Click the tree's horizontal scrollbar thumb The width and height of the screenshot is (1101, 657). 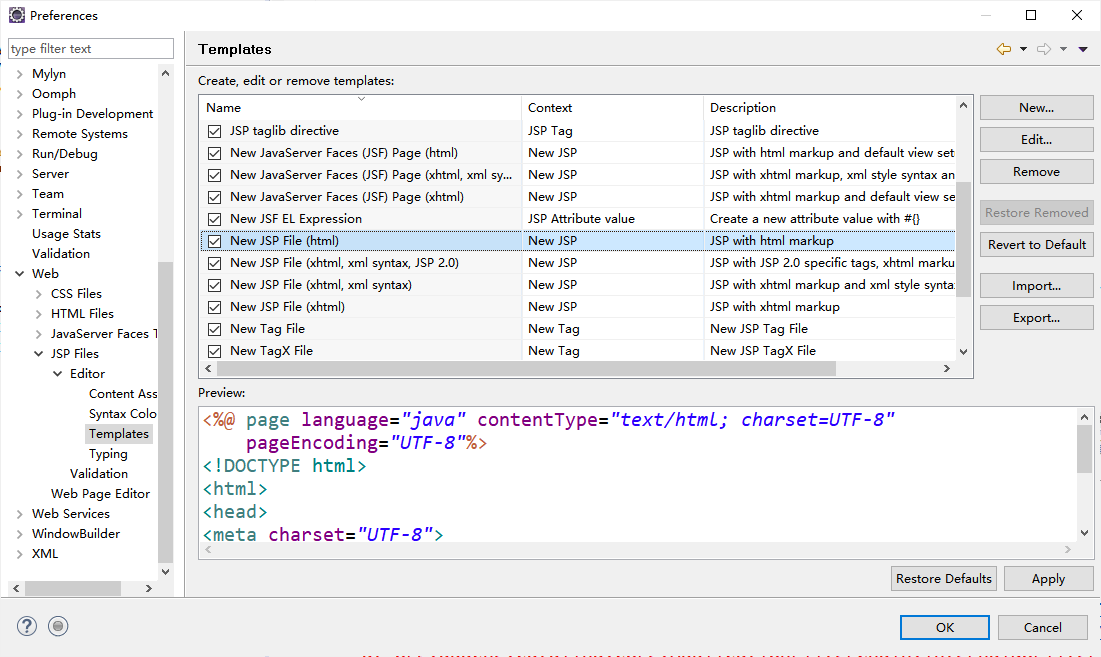pos(73,588)
